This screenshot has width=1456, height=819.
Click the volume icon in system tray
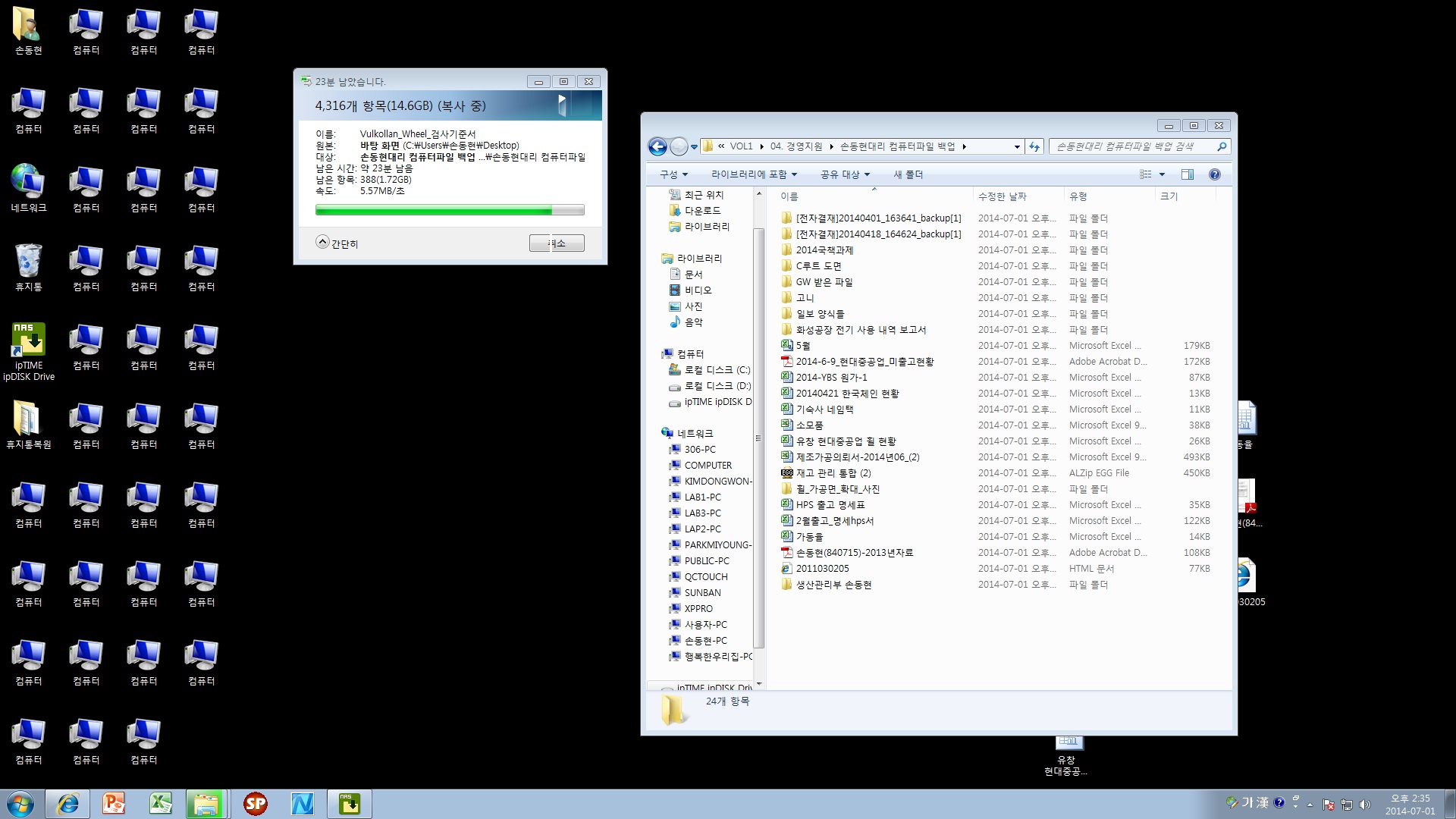pyautogui.click(x=1365, y=804)
